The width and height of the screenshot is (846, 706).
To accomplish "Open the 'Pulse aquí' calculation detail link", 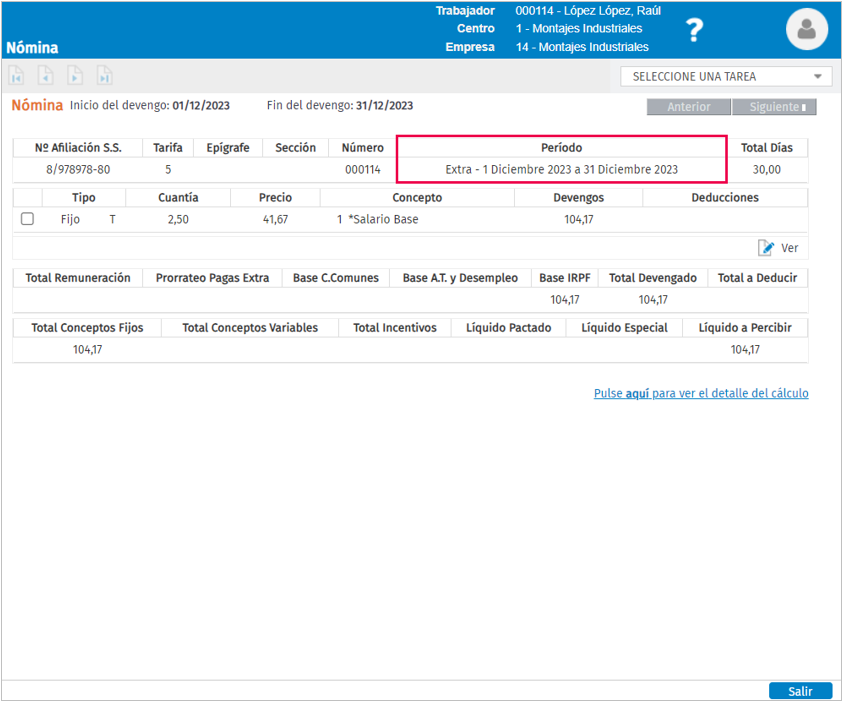I will tap(701, 394).
